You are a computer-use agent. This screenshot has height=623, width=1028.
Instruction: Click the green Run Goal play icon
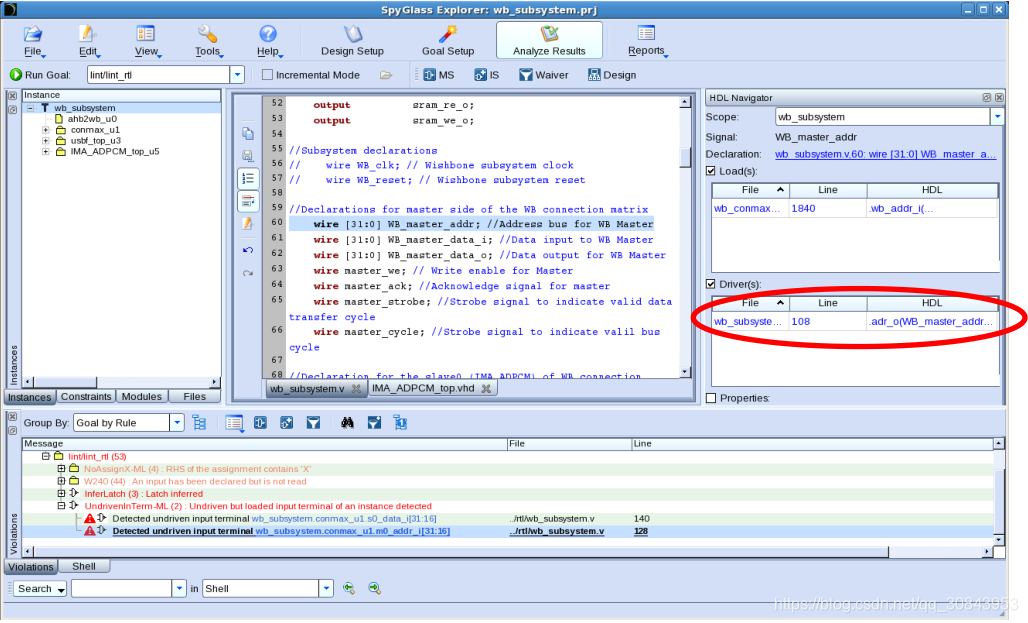click(x=16, y=75)
